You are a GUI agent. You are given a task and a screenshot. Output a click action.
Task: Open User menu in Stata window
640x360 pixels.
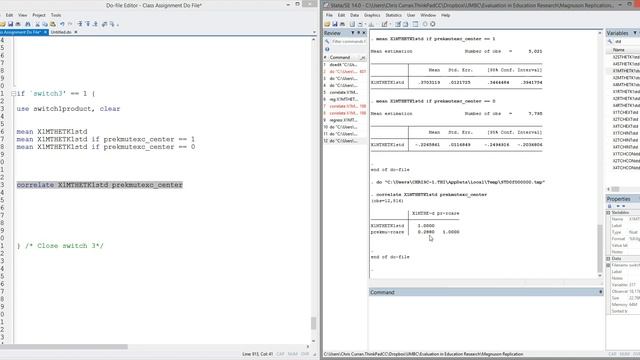[411, 15]
